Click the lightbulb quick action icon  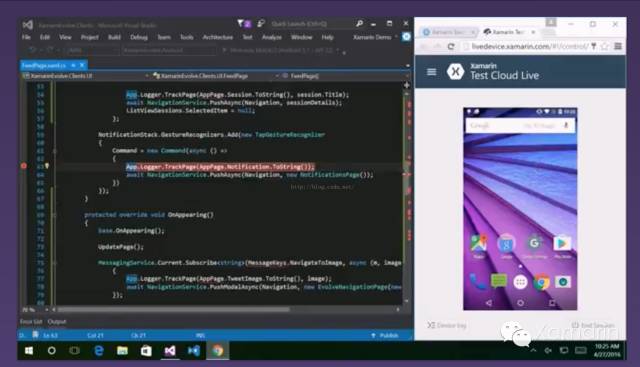click(x=47, y=166)
